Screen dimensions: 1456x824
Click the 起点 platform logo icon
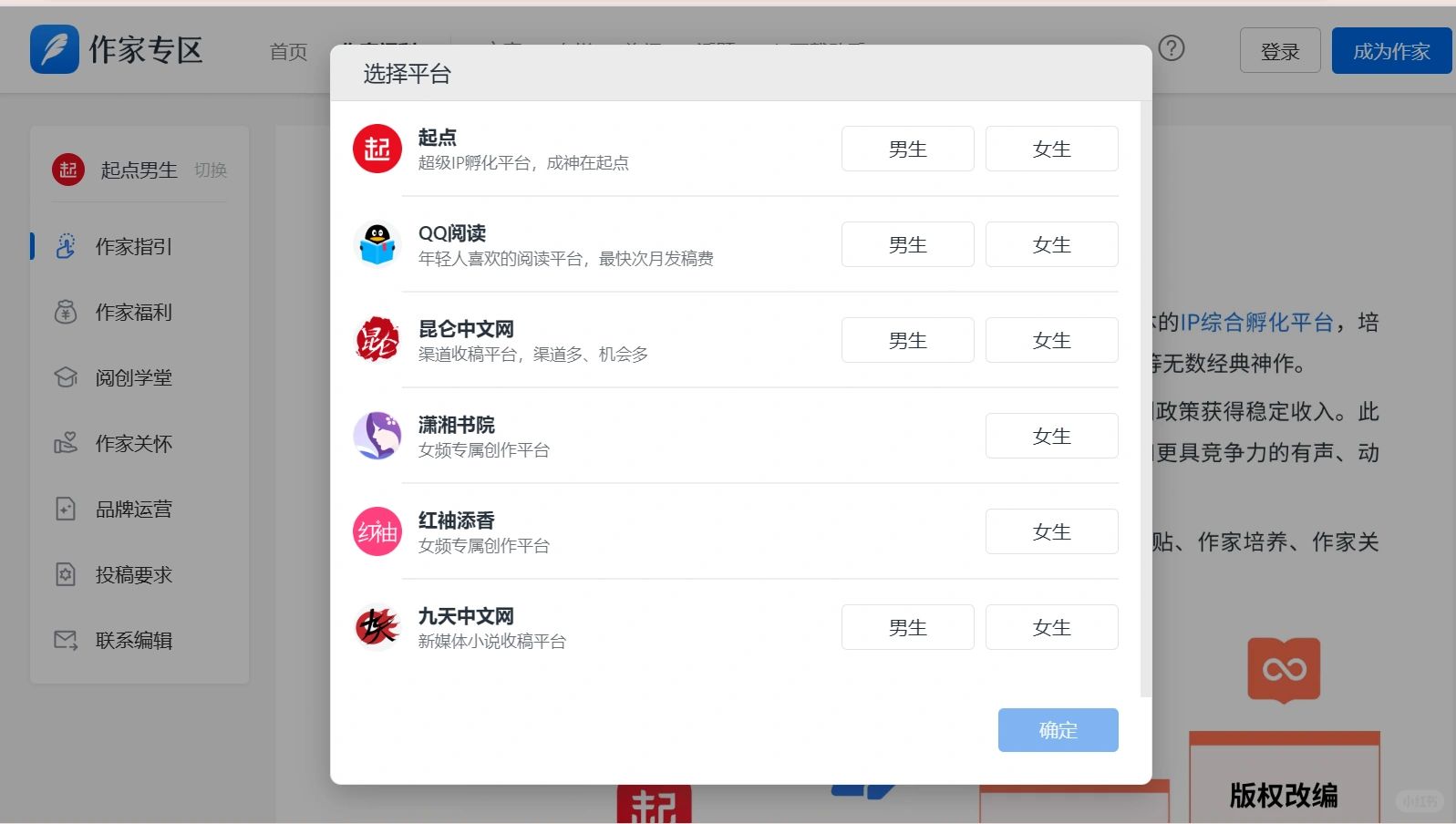377,149
